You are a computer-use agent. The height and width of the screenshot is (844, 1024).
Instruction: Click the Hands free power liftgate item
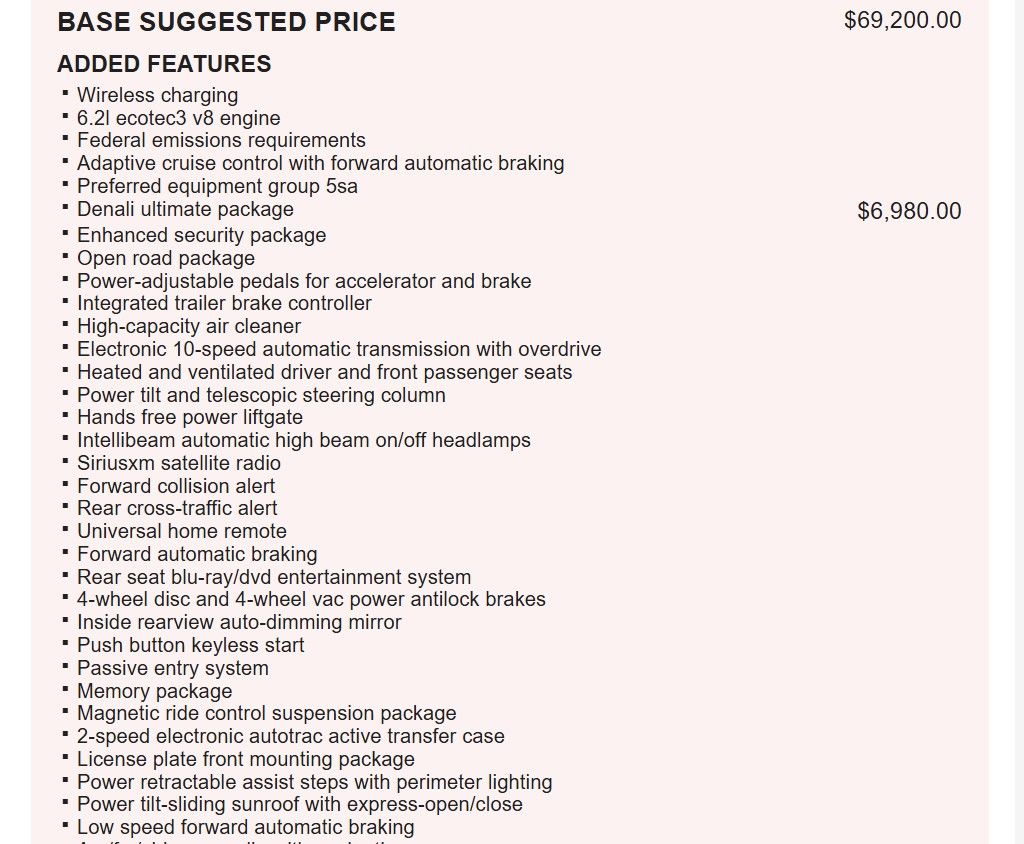pos(190,417)
